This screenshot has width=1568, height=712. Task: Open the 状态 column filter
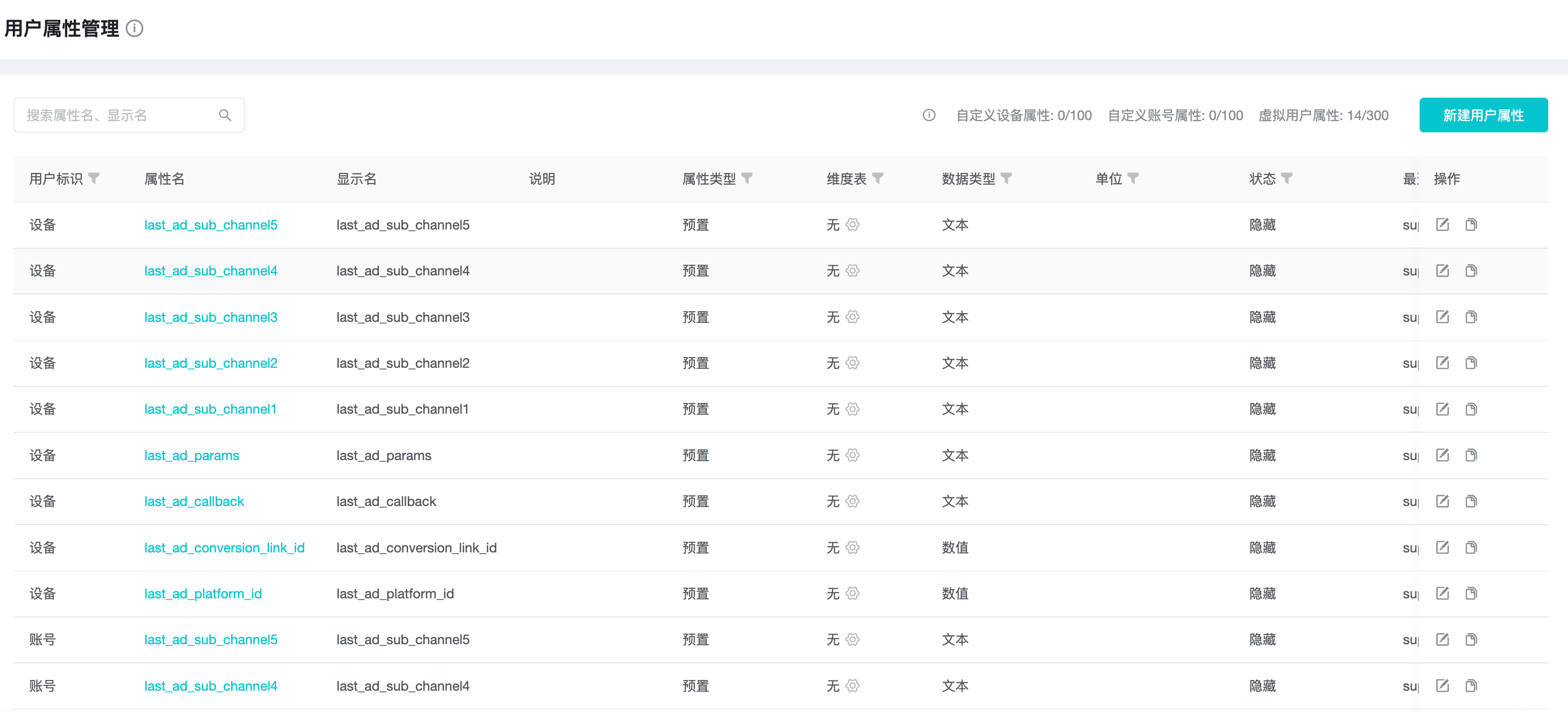1286,178
